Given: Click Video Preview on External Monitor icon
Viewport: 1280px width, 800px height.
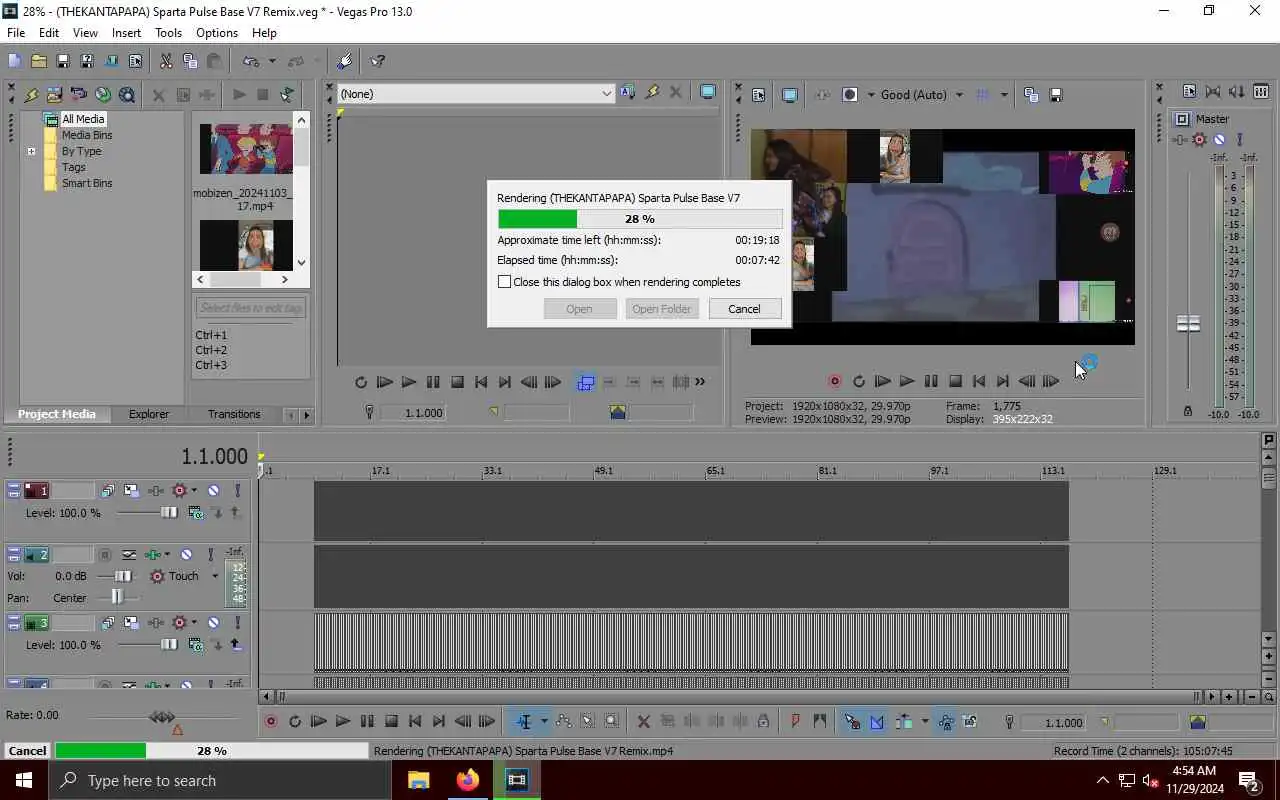Looking at the screenshot, I should [x=790, y=95].
